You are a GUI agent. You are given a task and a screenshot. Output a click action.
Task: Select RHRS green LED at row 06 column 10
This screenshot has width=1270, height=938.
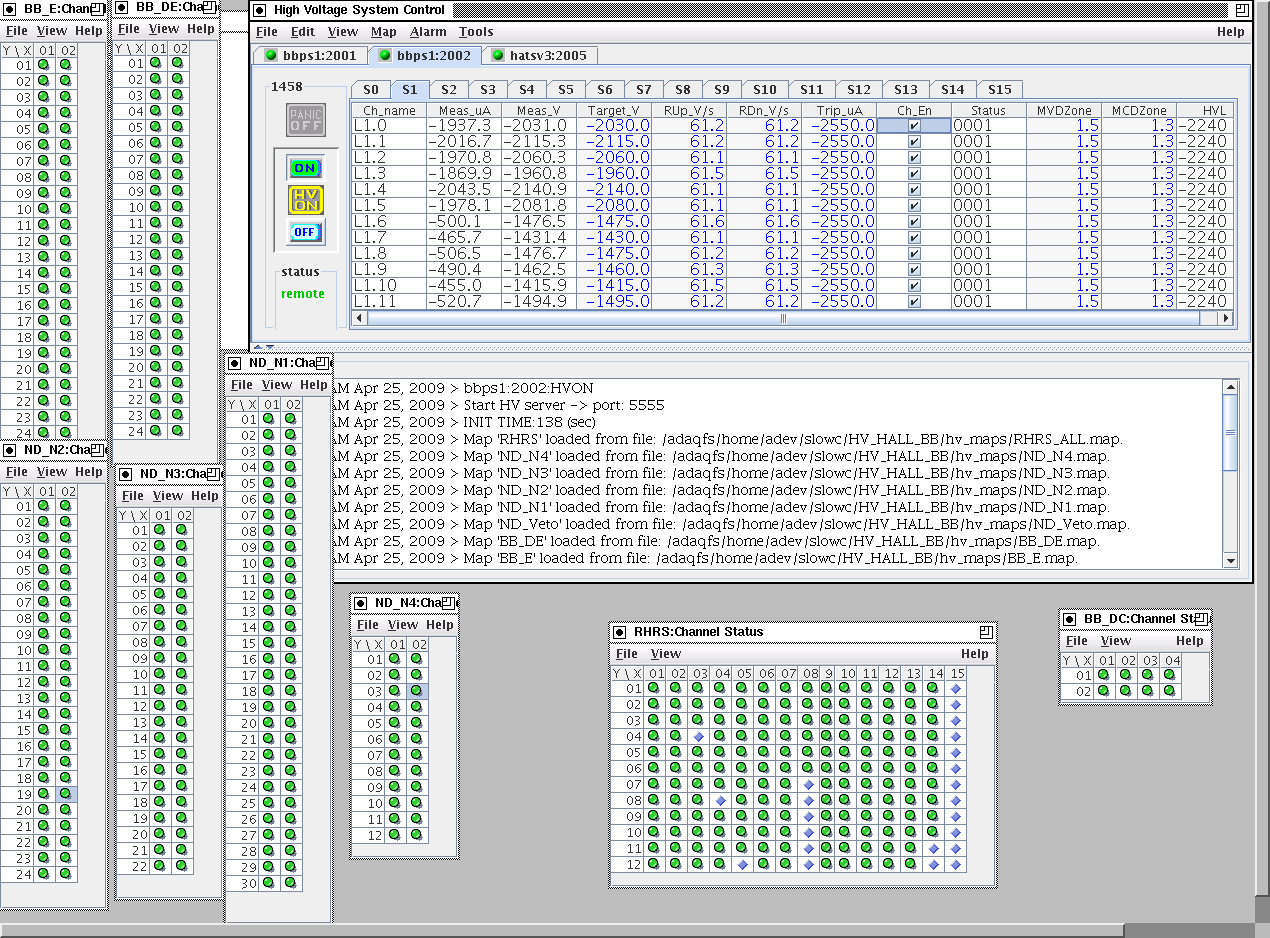point(847,769)
